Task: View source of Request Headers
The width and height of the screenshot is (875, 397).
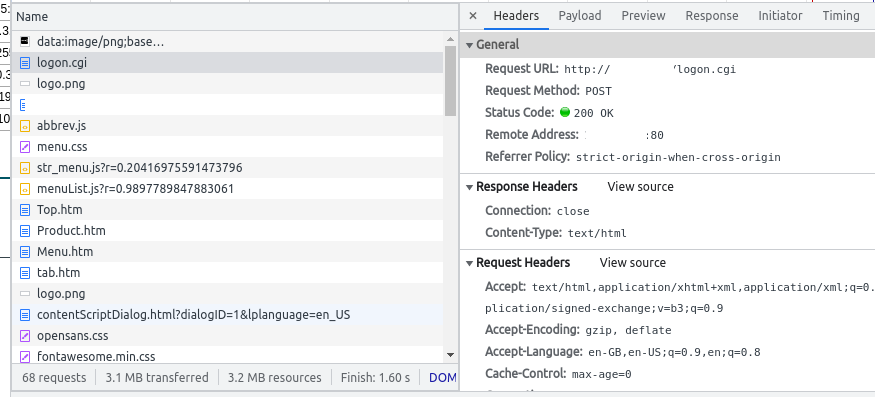Action: pyautogui.click(x=632, y=262)
